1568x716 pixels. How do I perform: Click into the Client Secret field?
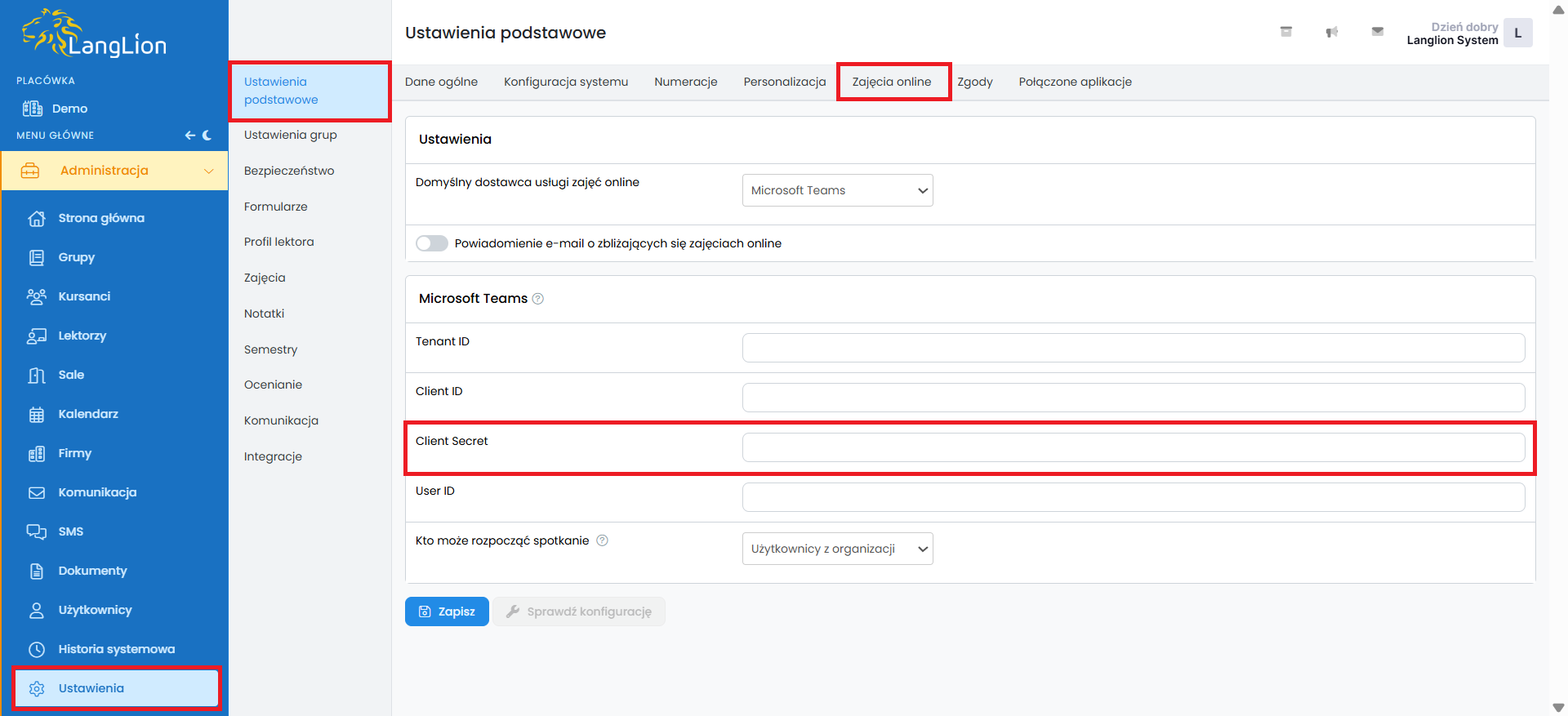[x=1133, y=447]
